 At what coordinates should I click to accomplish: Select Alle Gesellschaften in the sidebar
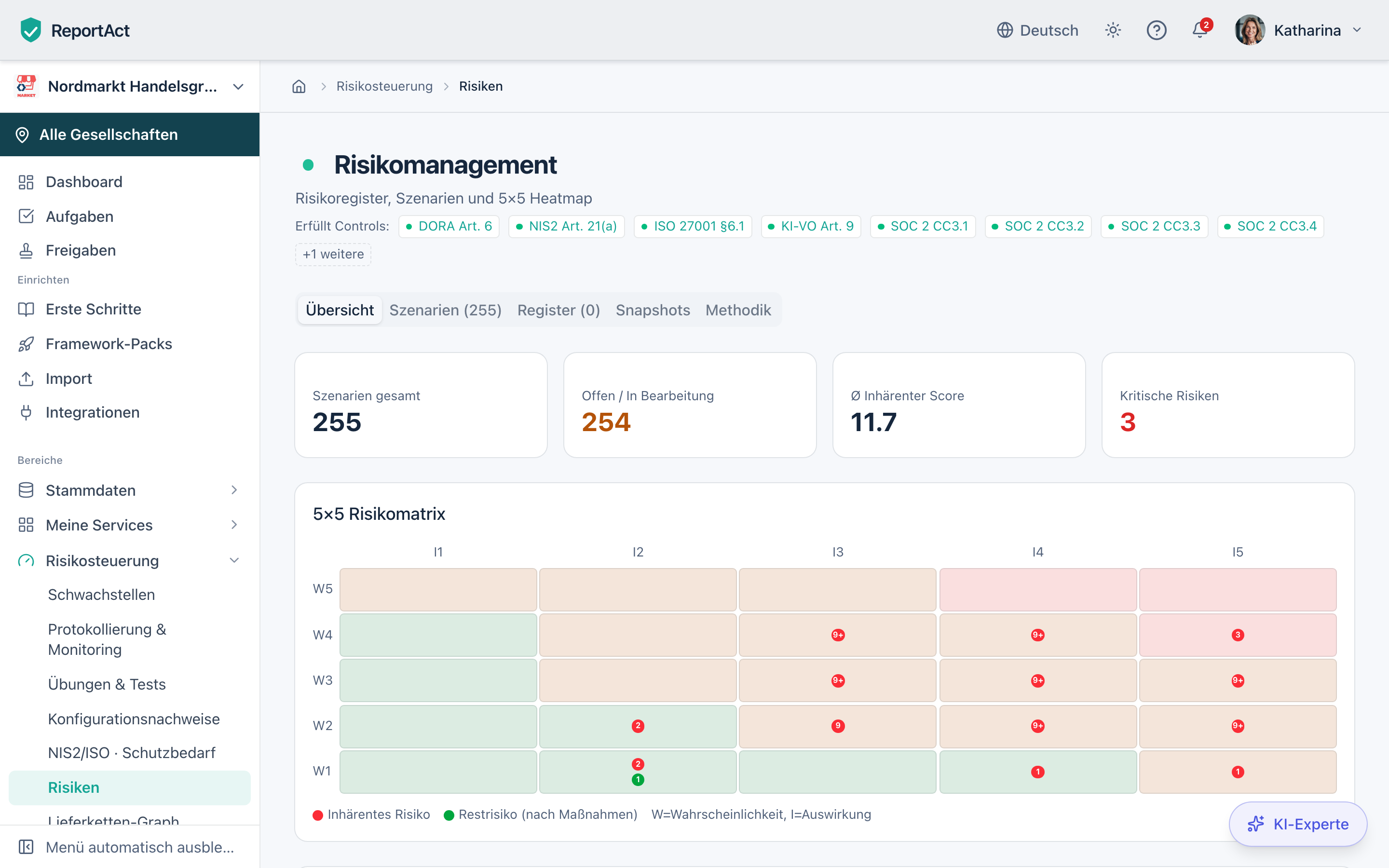click(x=130, y=135)
